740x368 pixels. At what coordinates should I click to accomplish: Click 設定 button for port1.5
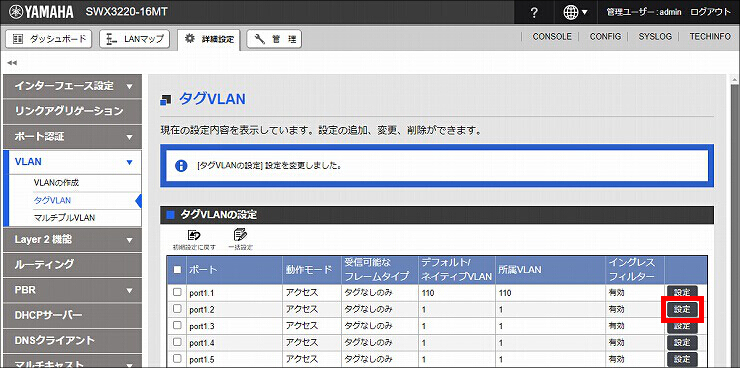tap(682, 359)
